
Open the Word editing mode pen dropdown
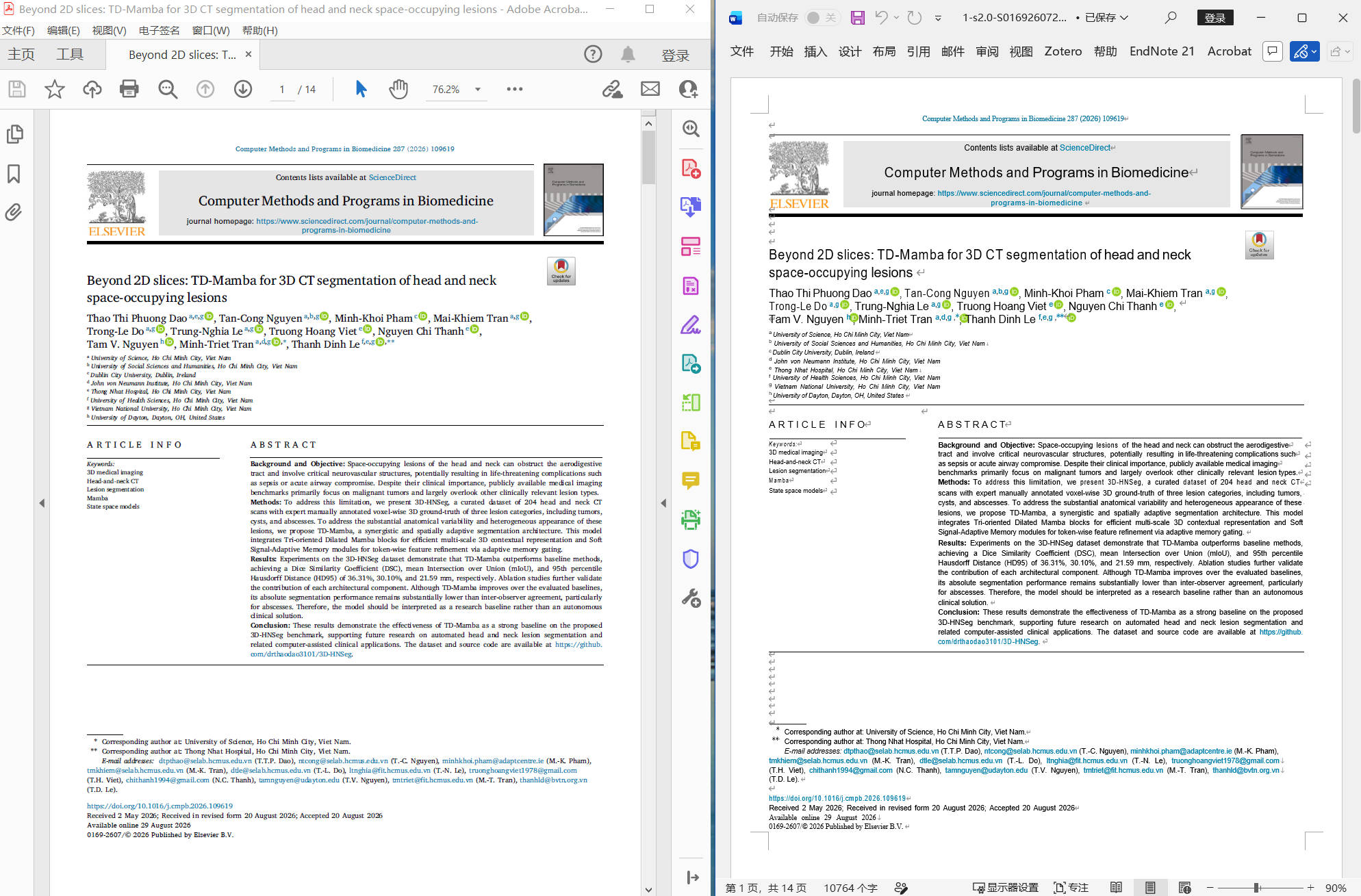tap(1304, 51)
